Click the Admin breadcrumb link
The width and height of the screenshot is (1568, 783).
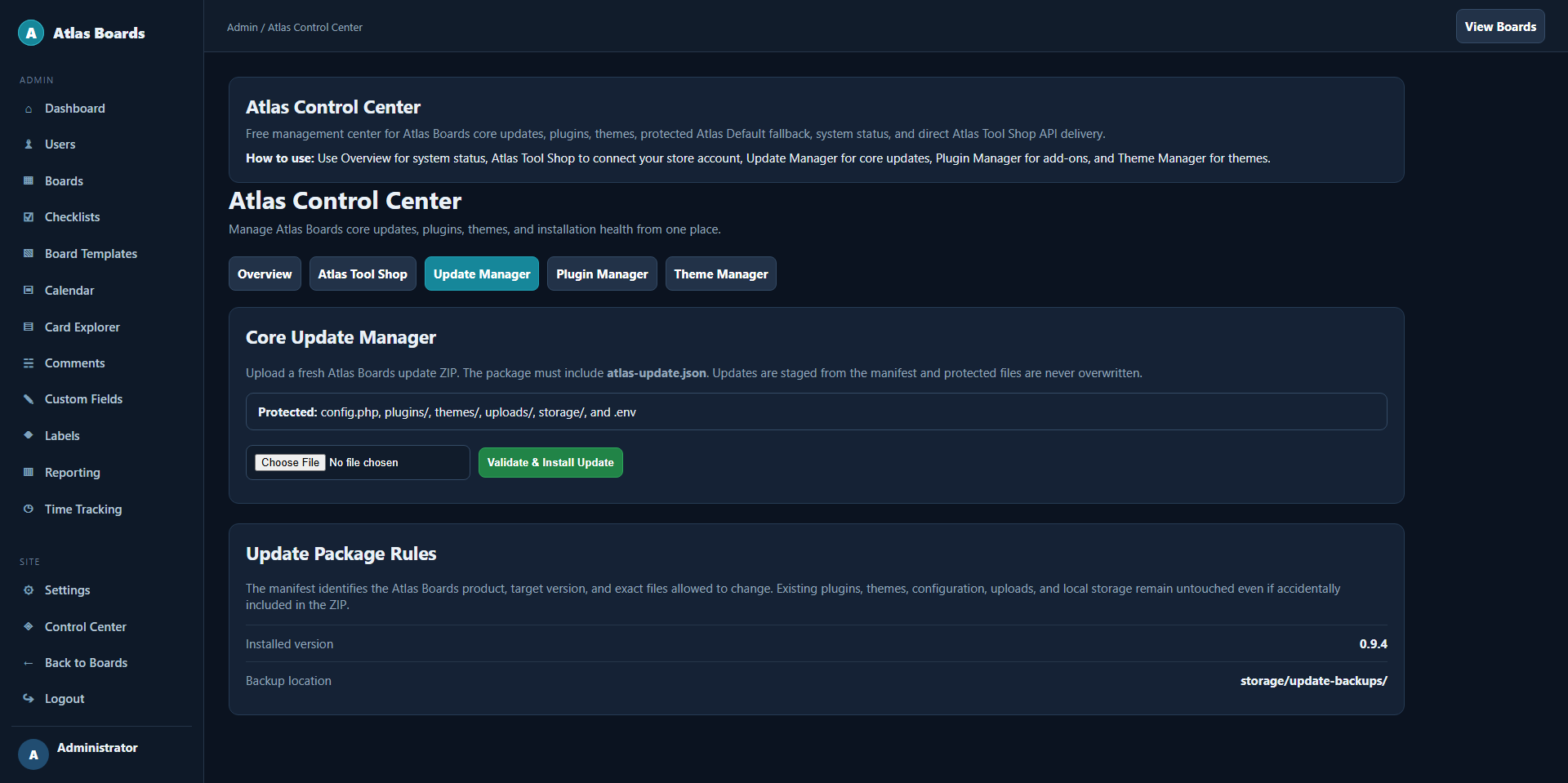pos(242,27)
